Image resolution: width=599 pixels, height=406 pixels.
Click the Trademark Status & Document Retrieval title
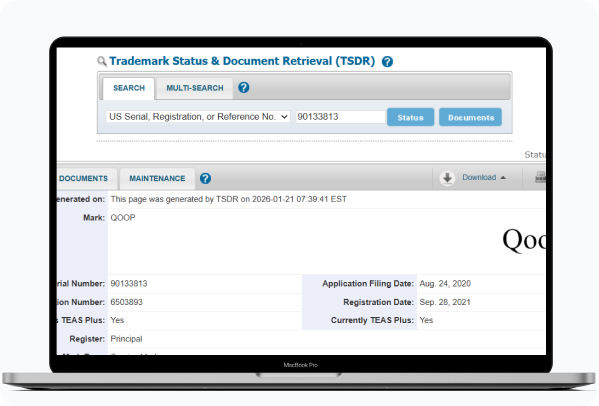[x=242, y=61]
